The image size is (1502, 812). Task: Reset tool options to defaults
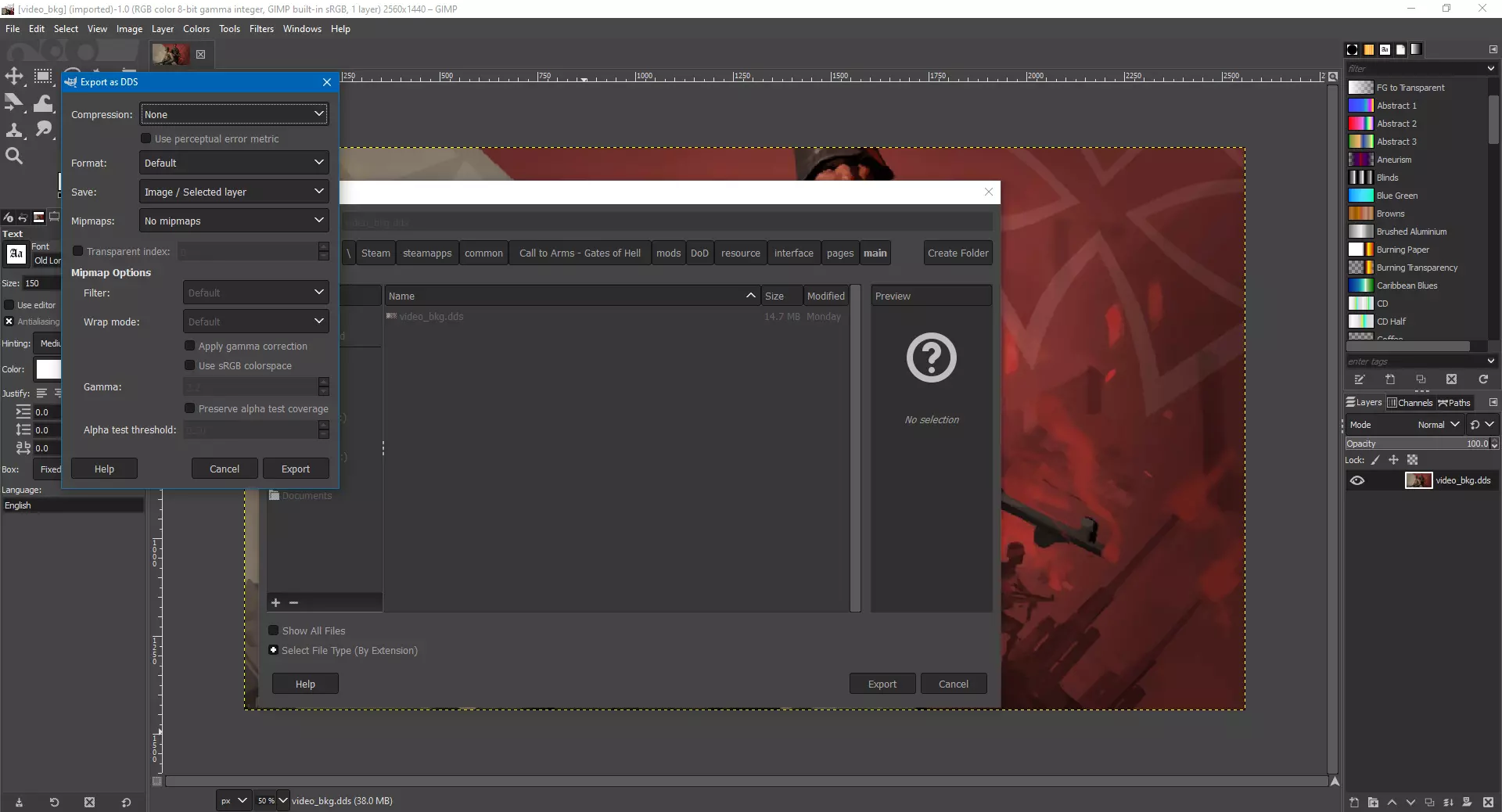coord(126,802)
